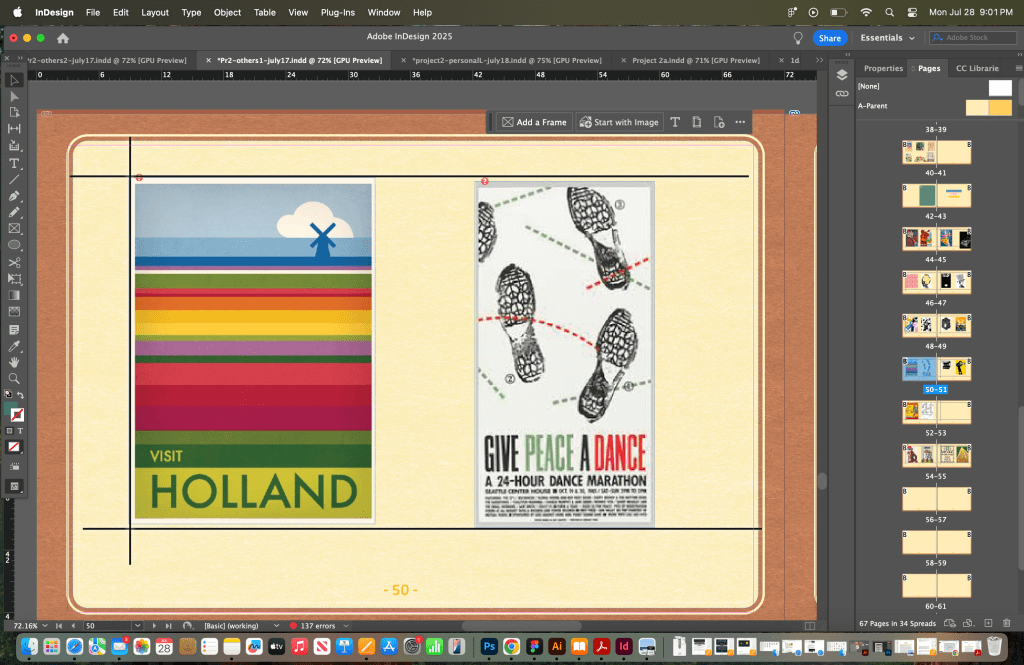Pick the Eyedropper tool
The width and height of the screenshot is (1024, 665).
14,345
